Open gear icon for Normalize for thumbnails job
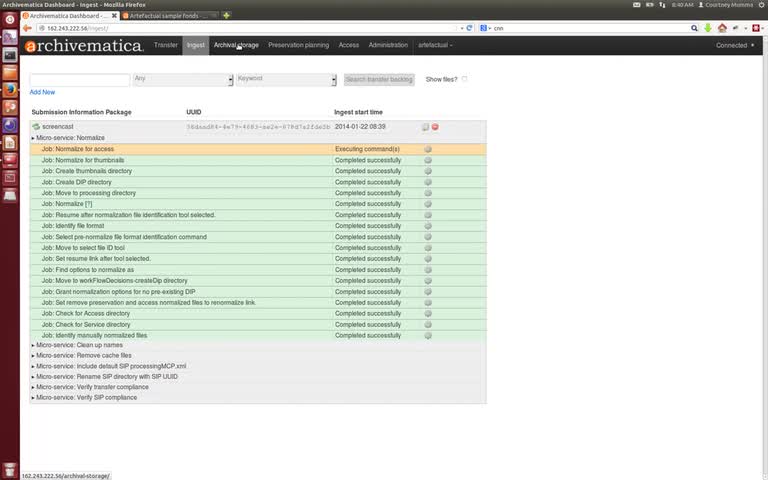Image resolution: width=768 pixels, height=480 pixels. (428, 160)
